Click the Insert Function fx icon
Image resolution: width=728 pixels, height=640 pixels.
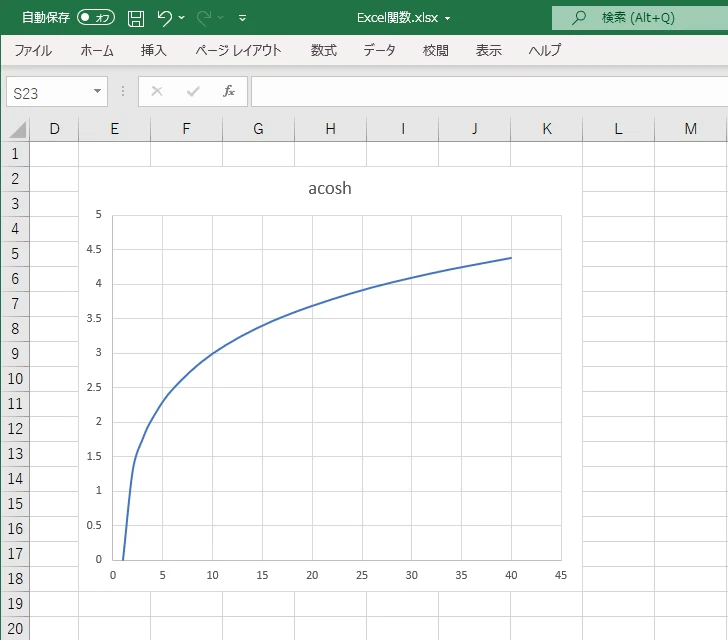pyautogui.click(x=229, y=91)
